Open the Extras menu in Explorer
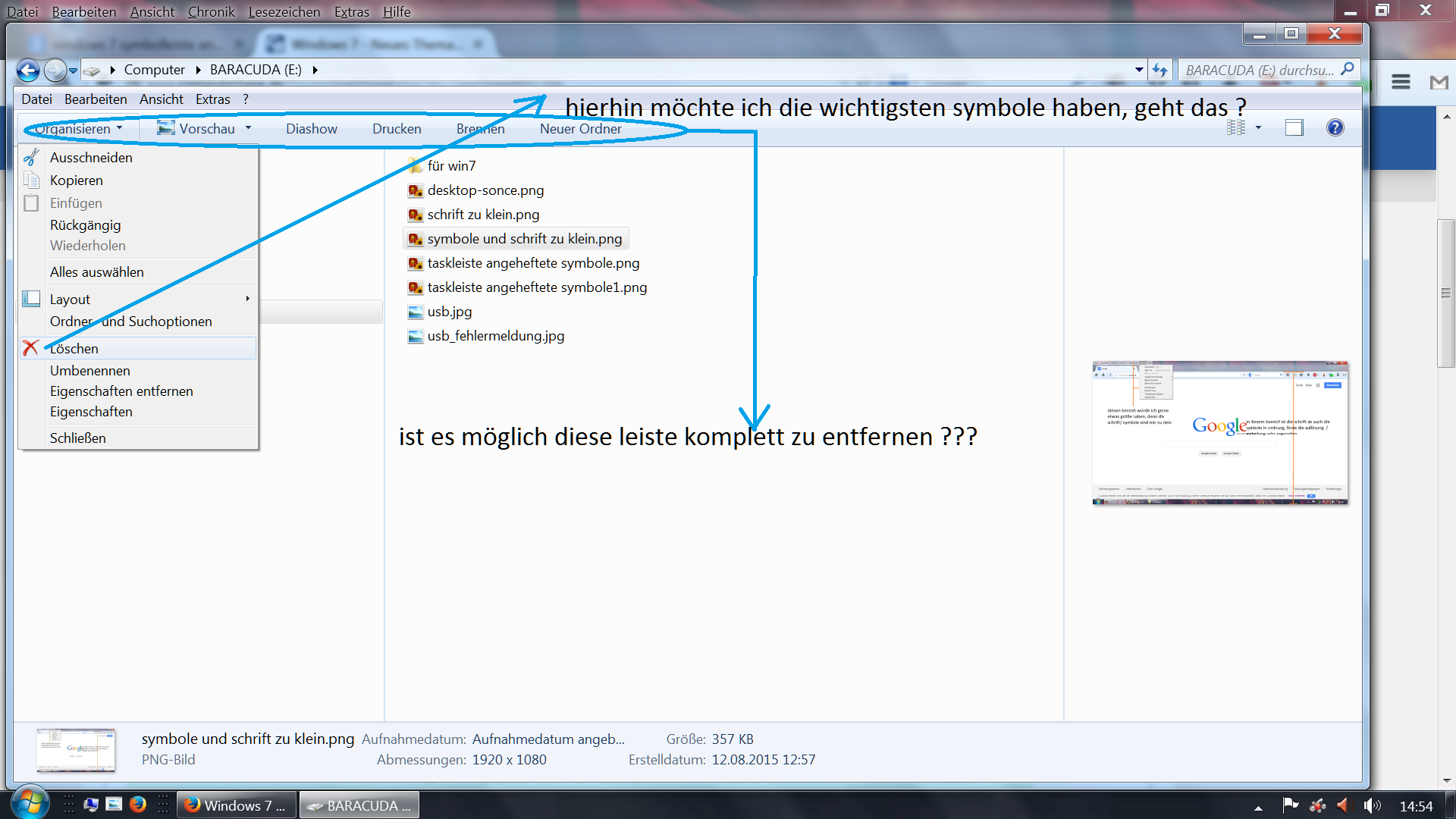Viewport: 1456px width, 819px height. pyautogui.click(x=212, y=99)
